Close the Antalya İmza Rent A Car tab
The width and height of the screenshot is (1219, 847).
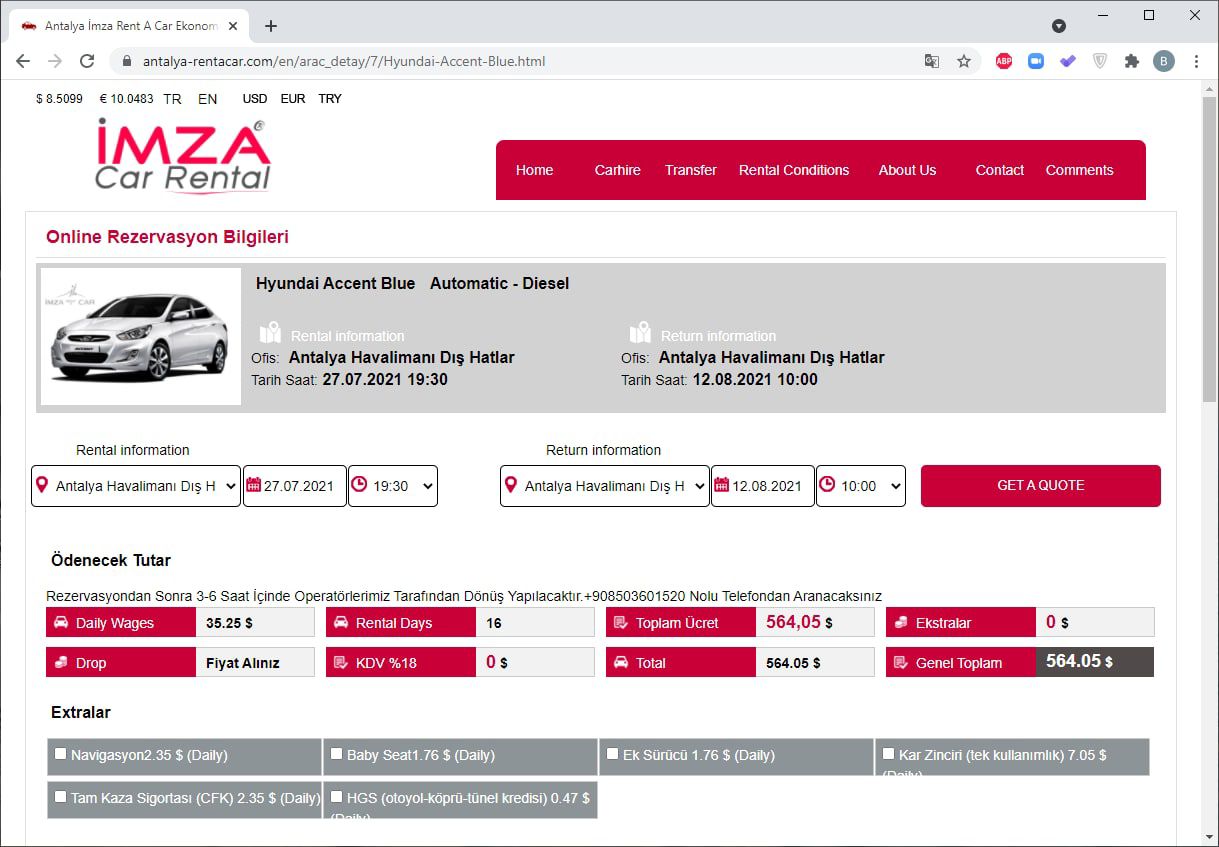(234, 26)
